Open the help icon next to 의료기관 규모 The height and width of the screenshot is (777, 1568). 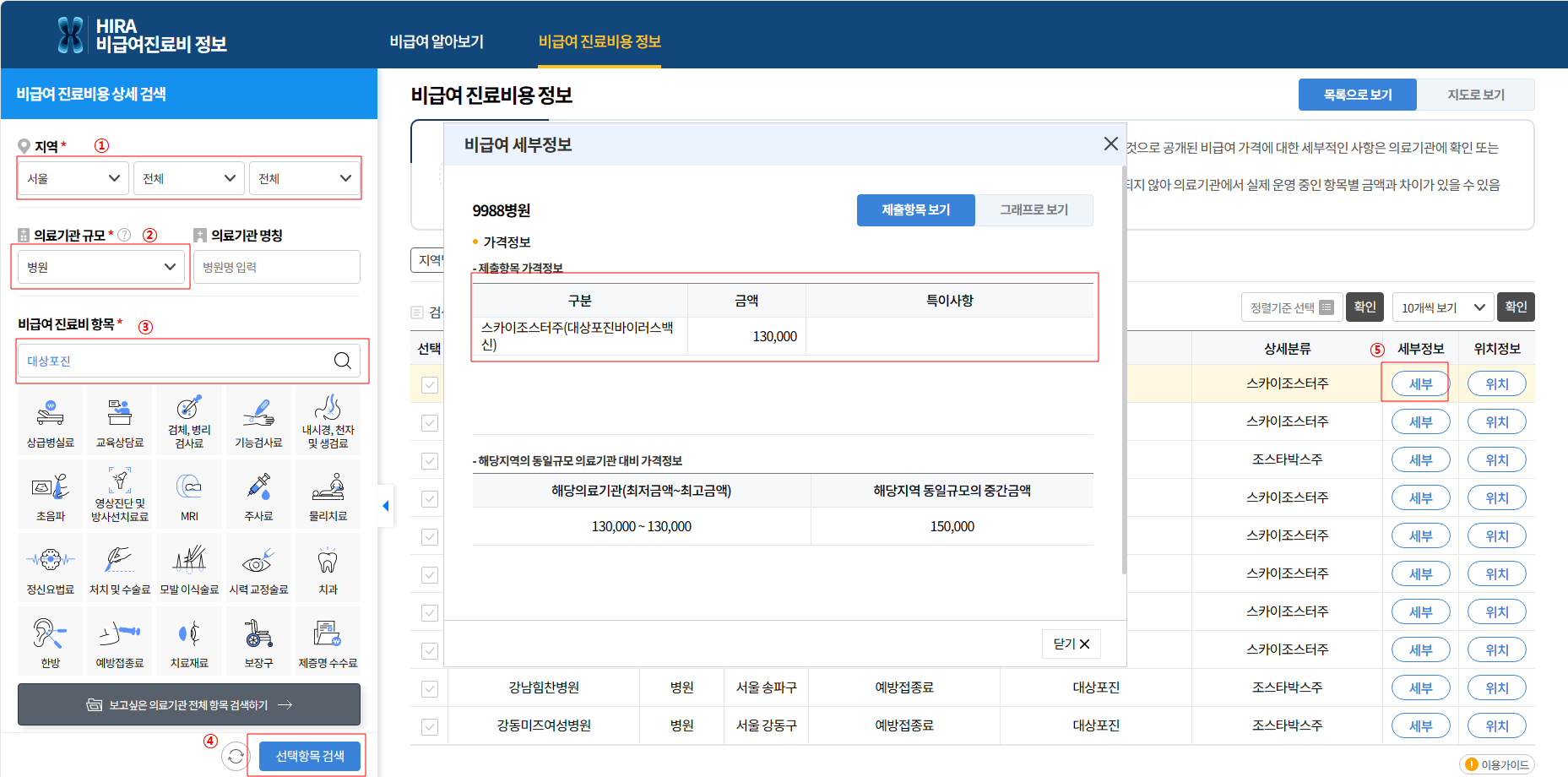[x=124, y=235]
